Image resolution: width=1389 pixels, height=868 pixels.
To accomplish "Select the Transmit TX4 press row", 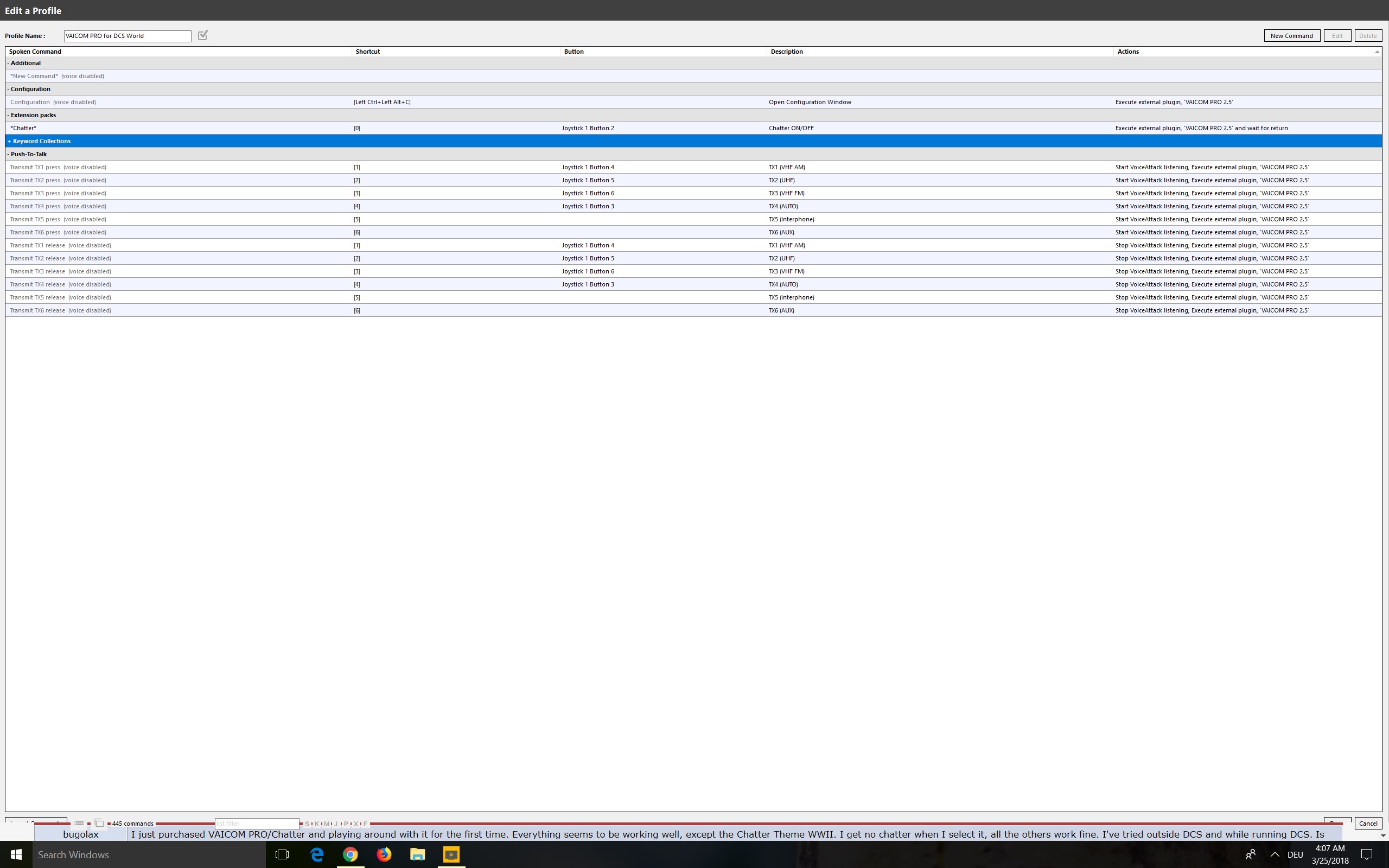I will [693, 206].
